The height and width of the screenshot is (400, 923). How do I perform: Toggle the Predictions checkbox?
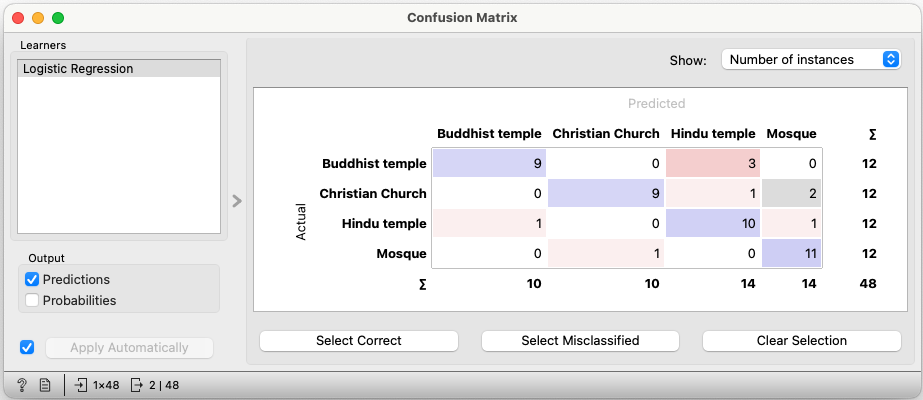tap(32, 279)
